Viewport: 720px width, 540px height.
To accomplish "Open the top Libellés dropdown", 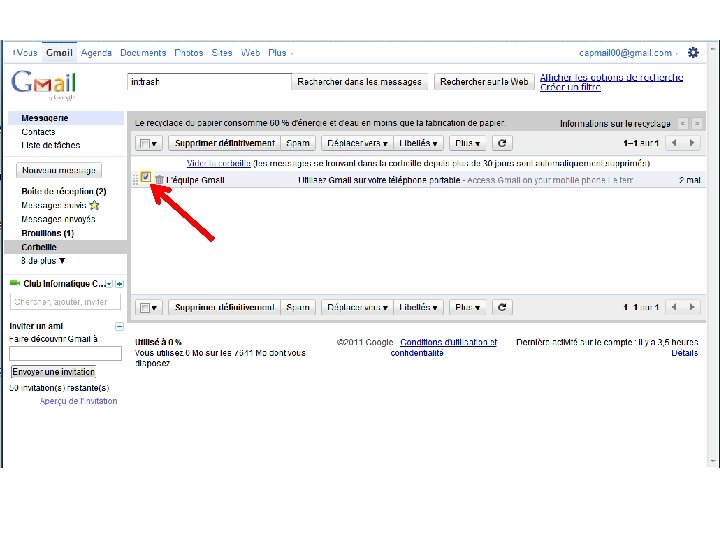I will pyautogui.click(x=418, y=143).
